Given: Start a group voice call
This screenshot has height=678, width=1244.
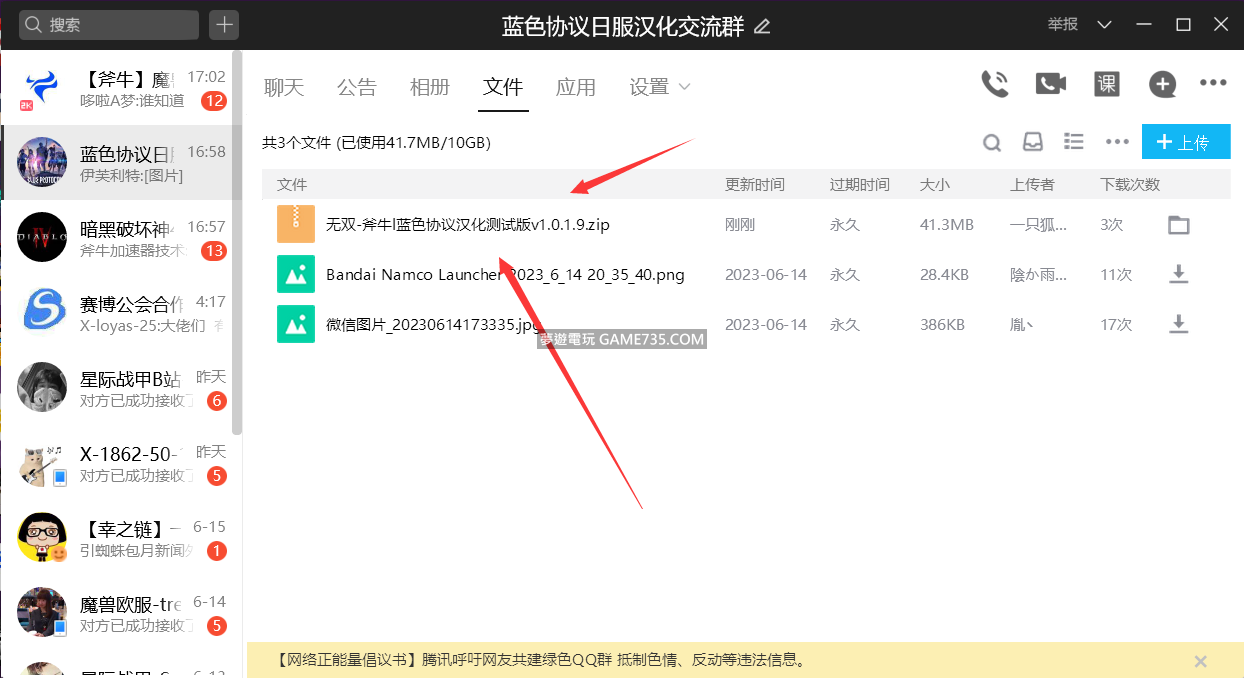Looking at the screenshot, I should pos(994,84).
